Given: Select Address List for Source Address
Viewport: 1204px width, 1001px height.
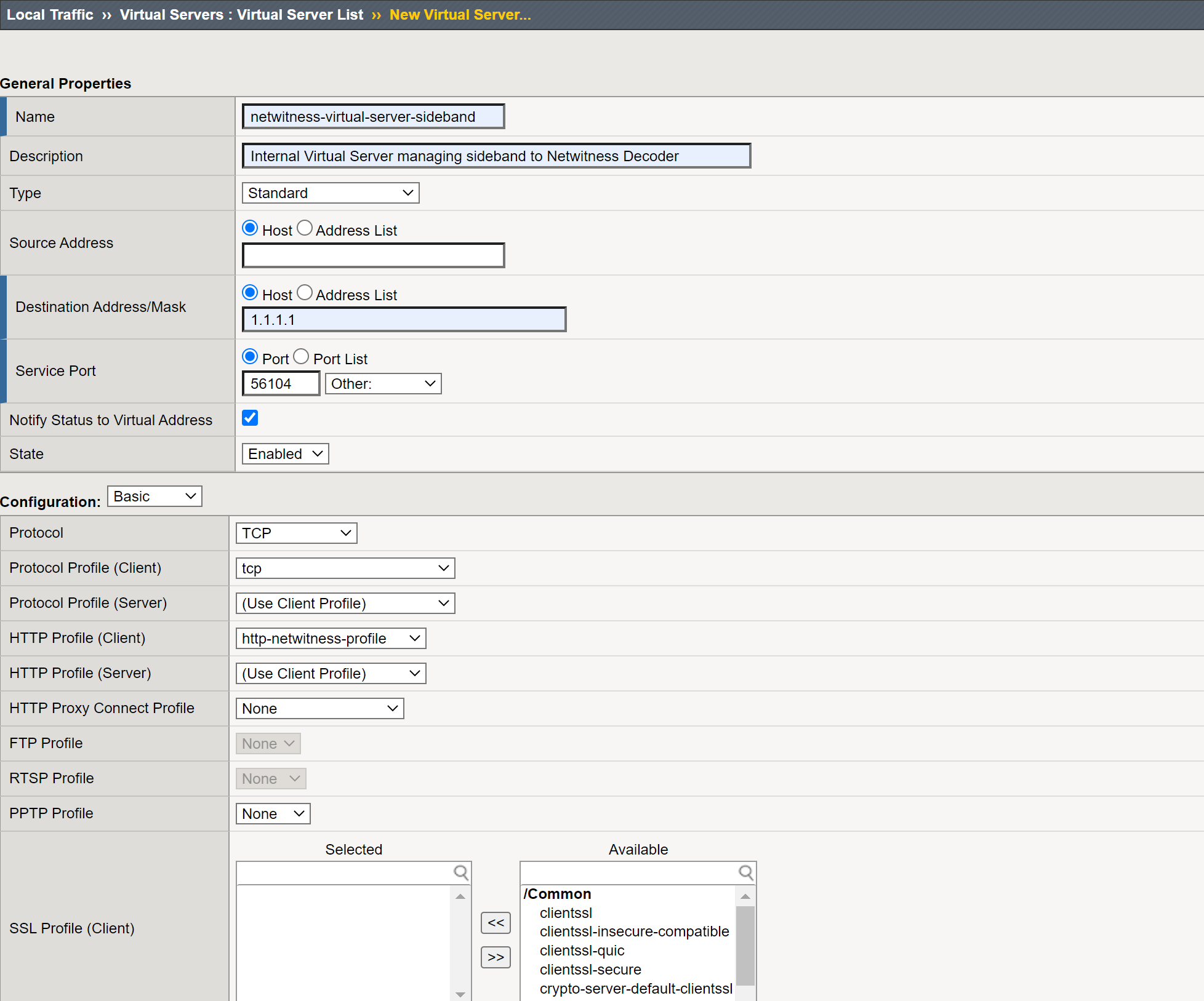Looking at the screenshot, I should coord(305,228).
